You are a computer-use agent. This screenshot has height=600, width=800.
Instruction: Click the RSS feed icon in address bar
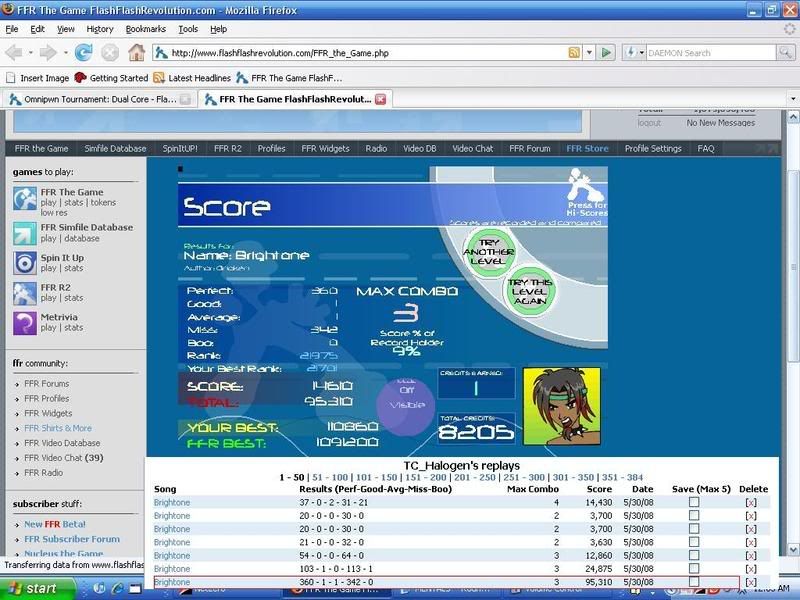coord(574,53)
